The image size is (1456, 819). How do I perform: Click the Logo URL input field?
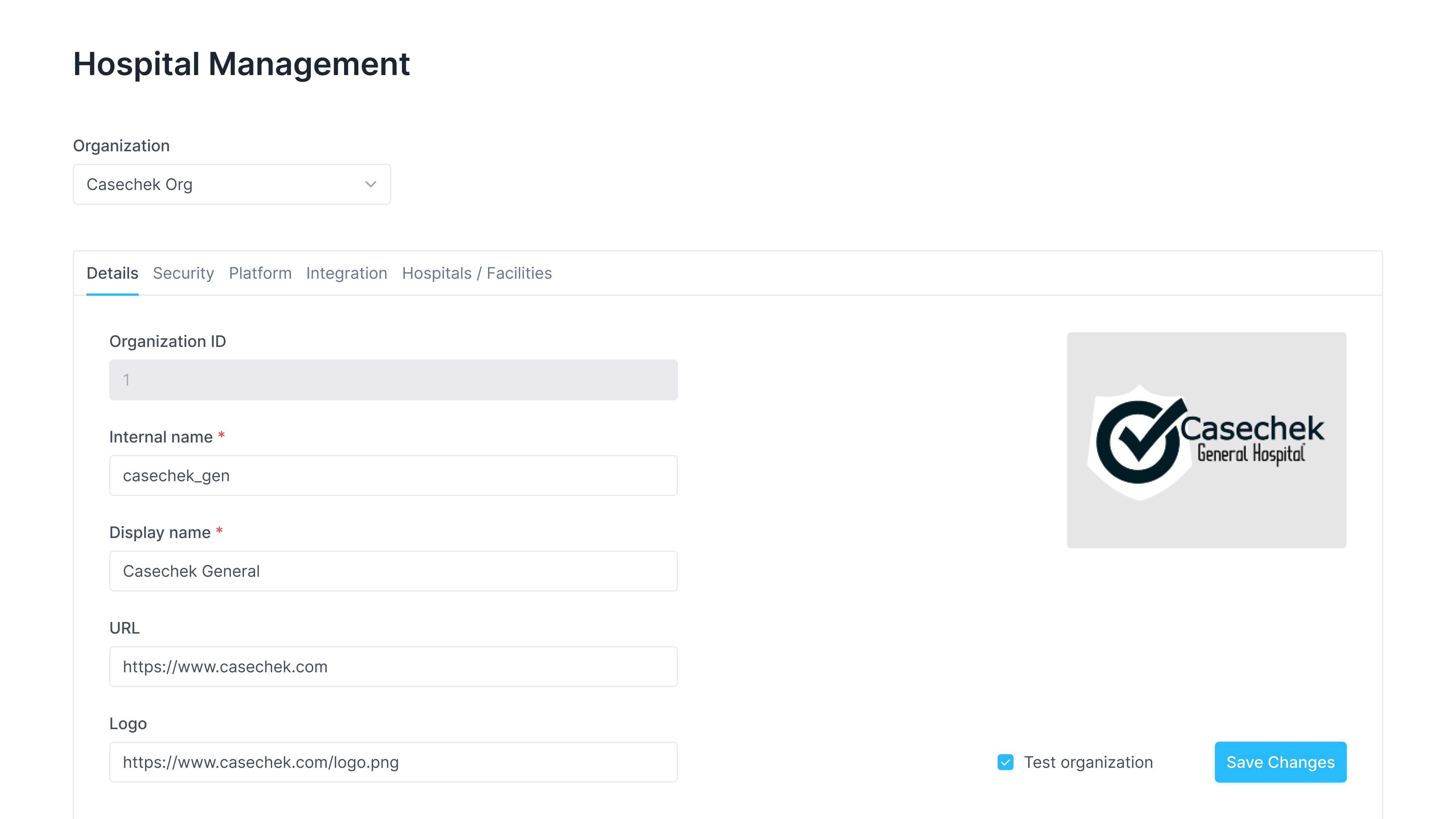click(393, 762)
